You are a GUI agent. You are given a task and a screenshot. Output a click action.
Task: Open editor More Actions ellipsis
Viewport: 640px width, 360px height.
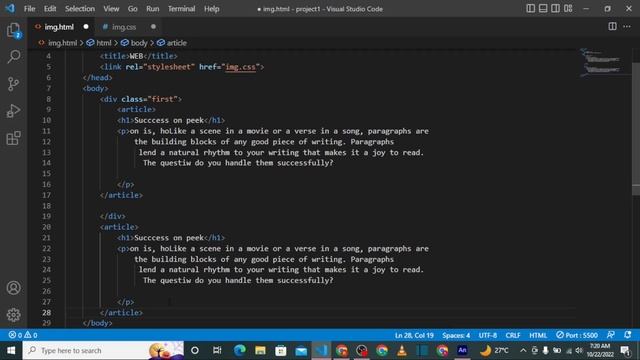tap(627, 27)
